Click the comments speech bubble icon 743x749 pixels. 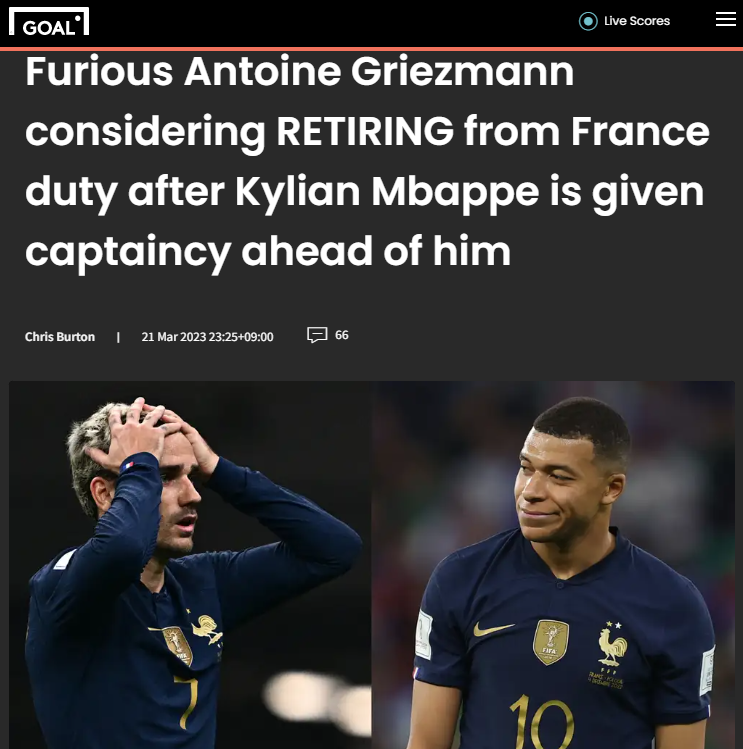pos(317,335)
